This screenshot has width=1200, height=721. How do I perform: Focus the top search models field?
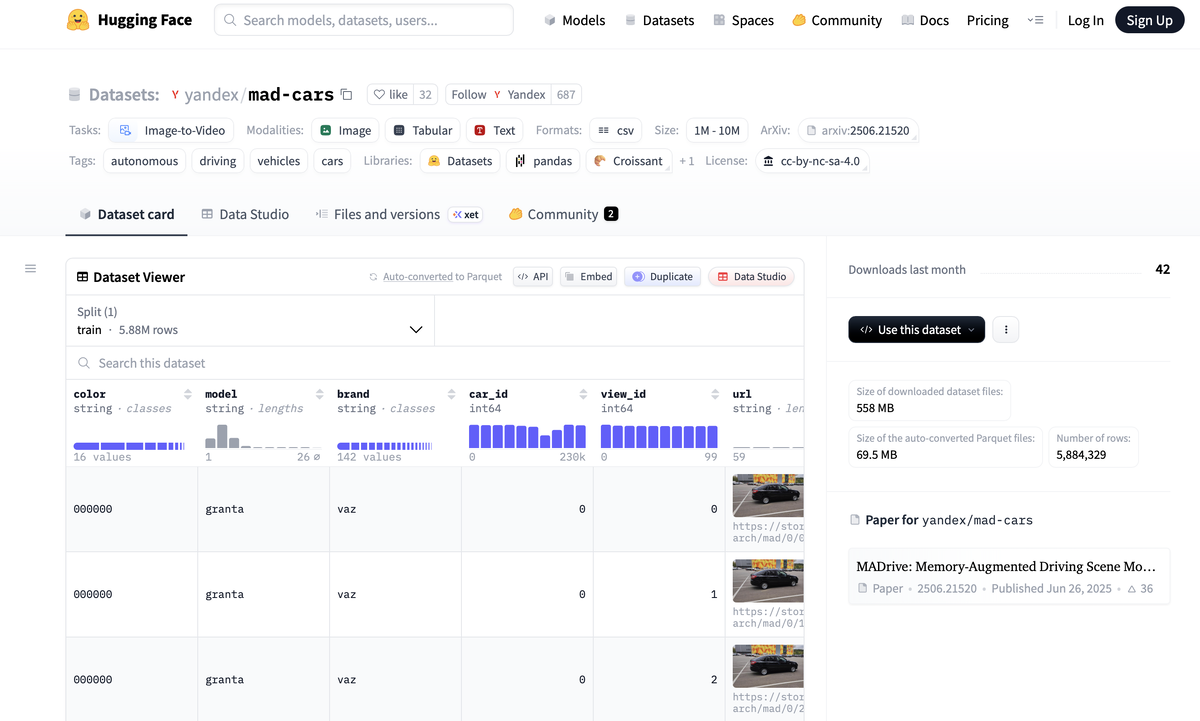click(x=364, y=20)
